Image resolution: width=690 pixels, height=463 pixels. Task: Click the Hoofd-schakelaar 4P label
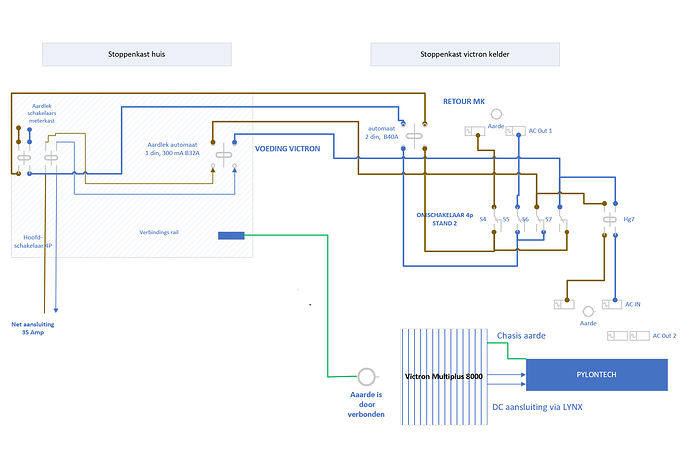(x=33, y=241)
